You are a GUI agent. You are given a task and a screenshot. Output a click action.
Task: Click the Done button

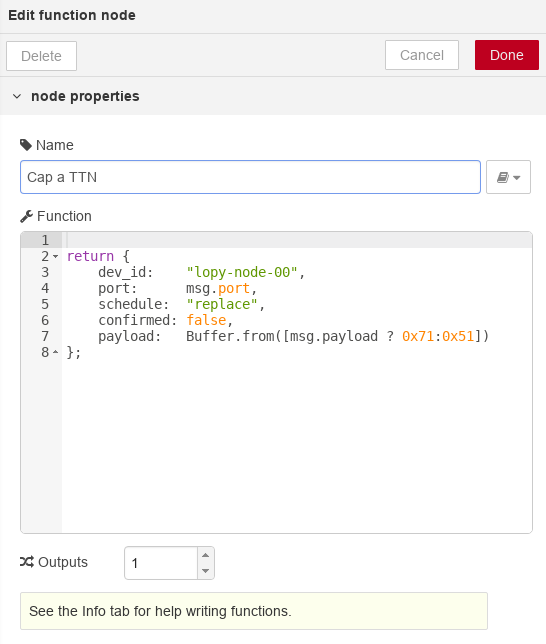pos(507,55)
